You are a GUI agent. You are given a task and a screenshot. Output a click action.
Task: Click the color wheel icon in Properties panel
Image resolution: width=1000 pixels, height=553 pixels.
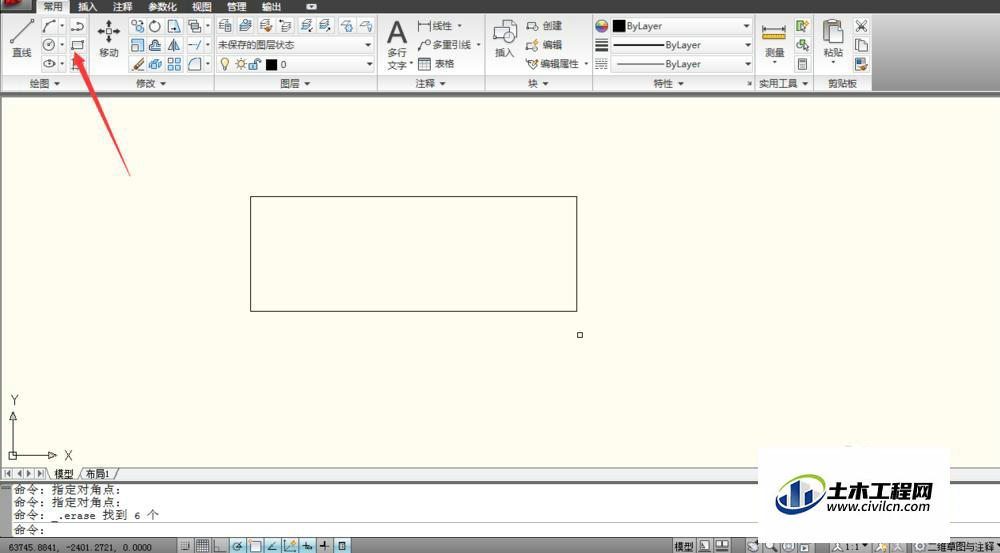pos(601,26)
